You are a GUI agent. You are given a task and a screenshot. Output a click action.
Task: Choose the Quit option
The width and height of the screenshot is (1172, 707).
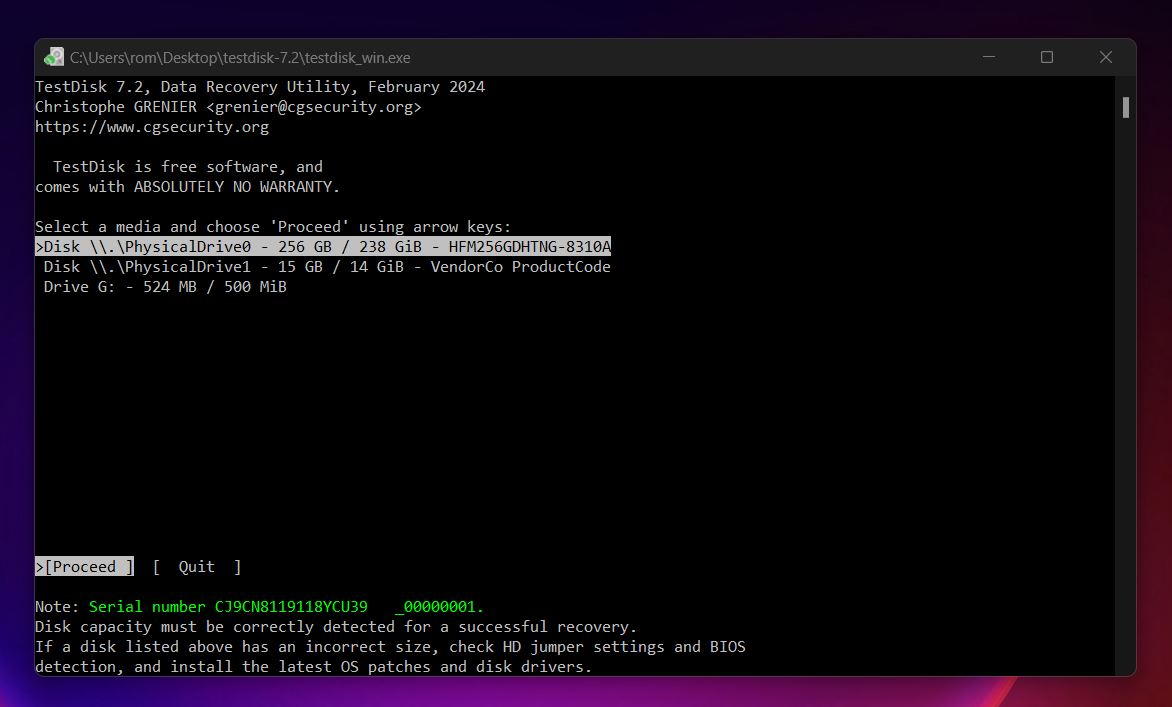[197, 566]
